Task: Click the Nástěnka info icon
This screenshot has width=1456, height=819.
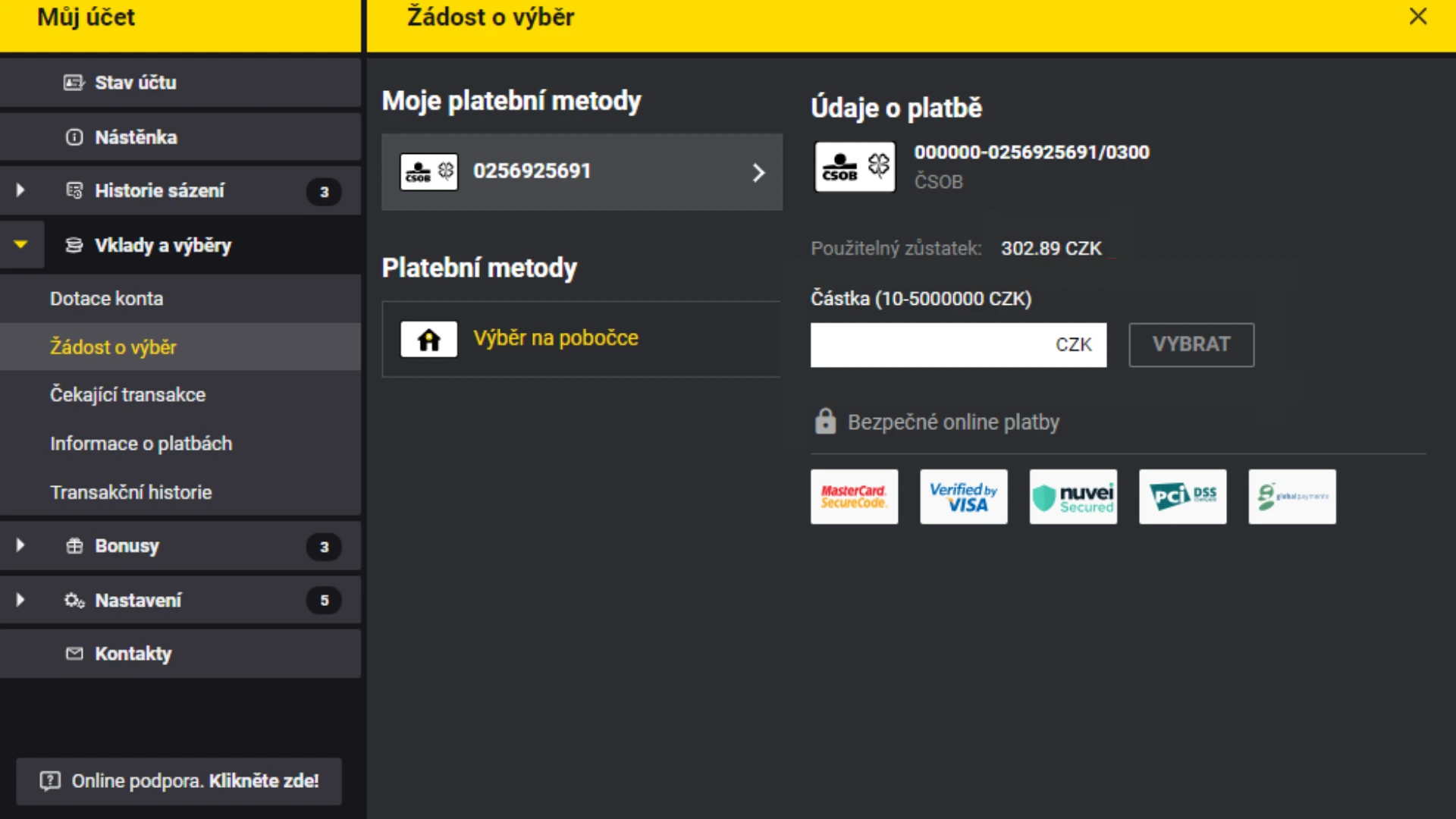Action: [x=74, y=137]
